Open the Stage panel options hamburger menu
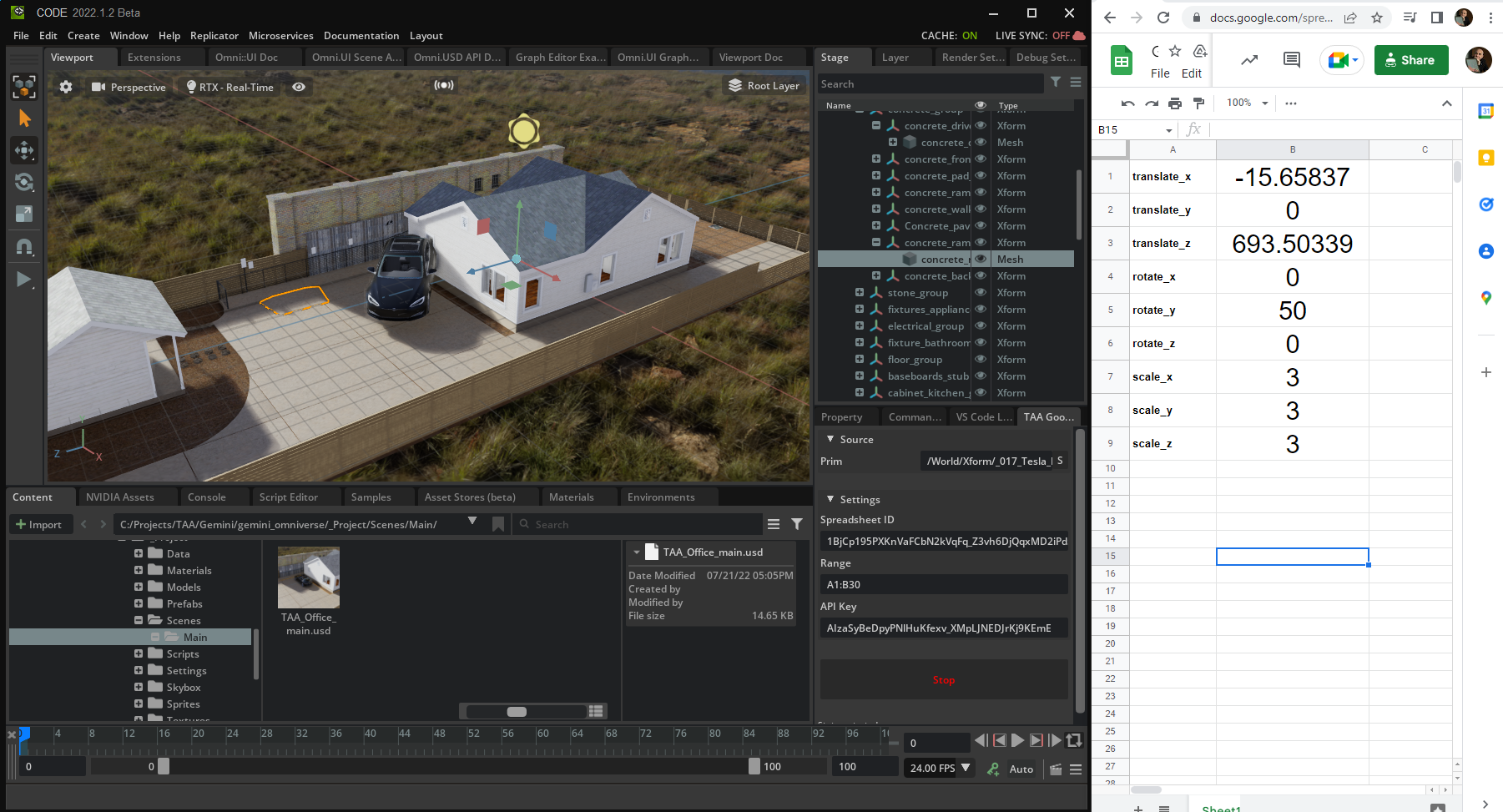1503x812 pixels. click(x=1076, y=82)
